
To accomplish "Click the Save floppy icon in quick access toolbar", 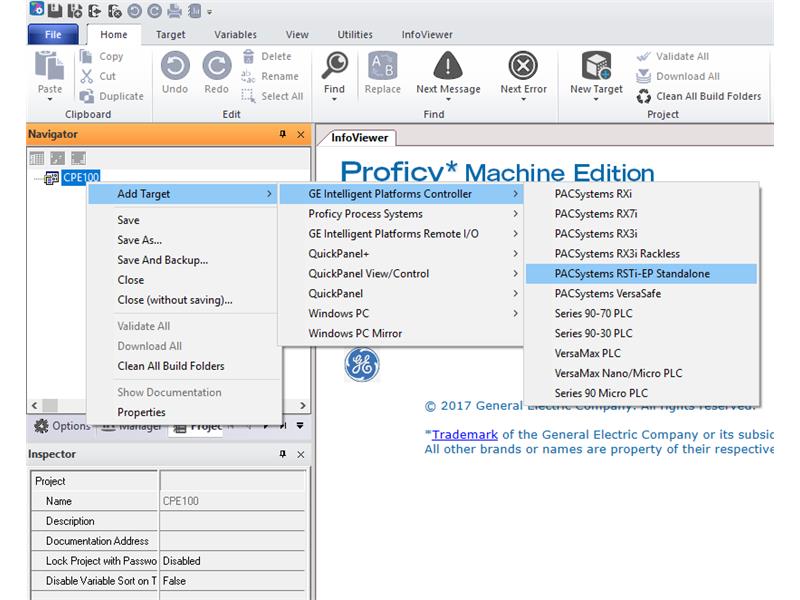I will (55, 11).
